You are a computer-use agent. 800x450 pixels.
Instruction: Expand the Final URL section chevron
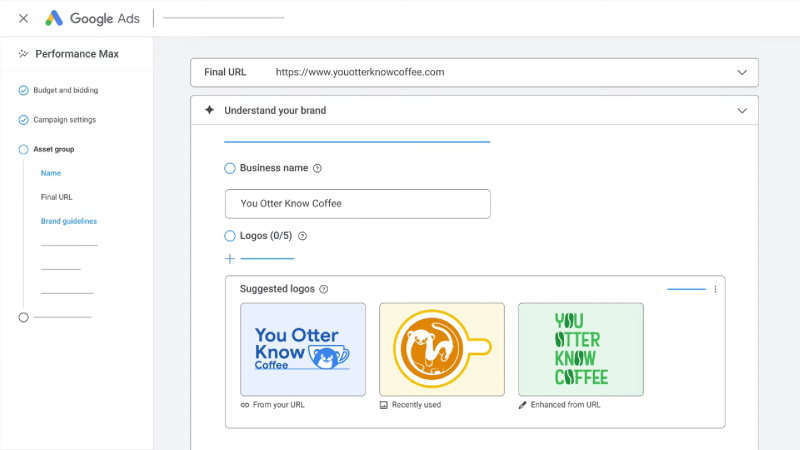742,72
